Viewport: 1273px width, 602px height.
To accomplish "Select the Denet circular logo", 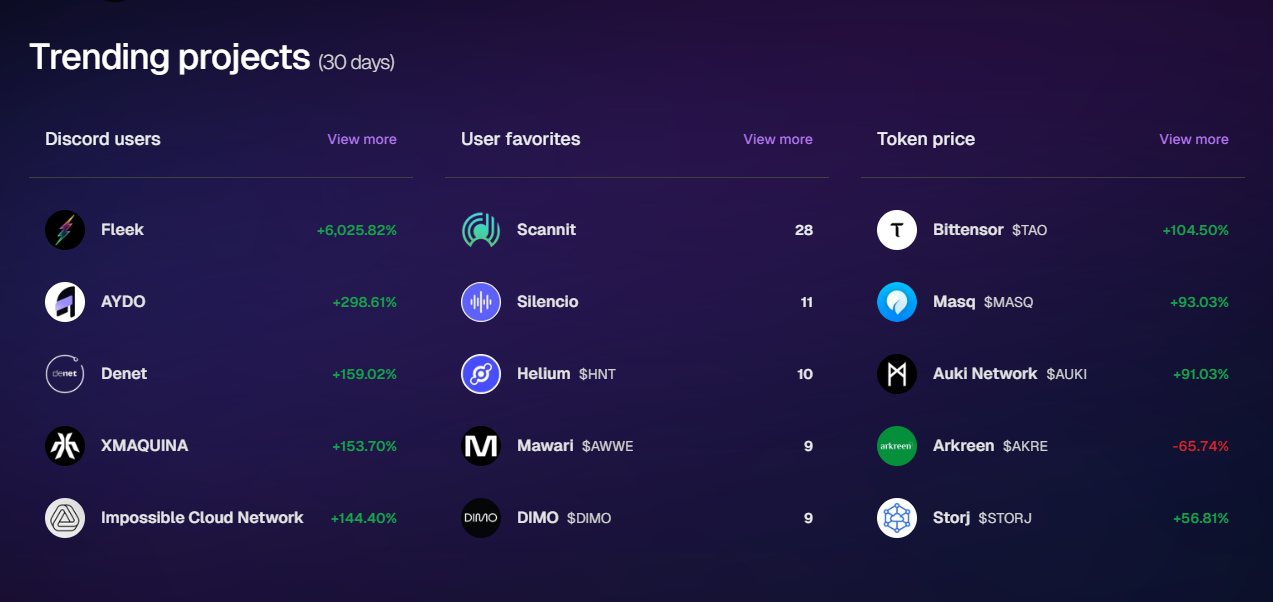I will pos(65,374).
